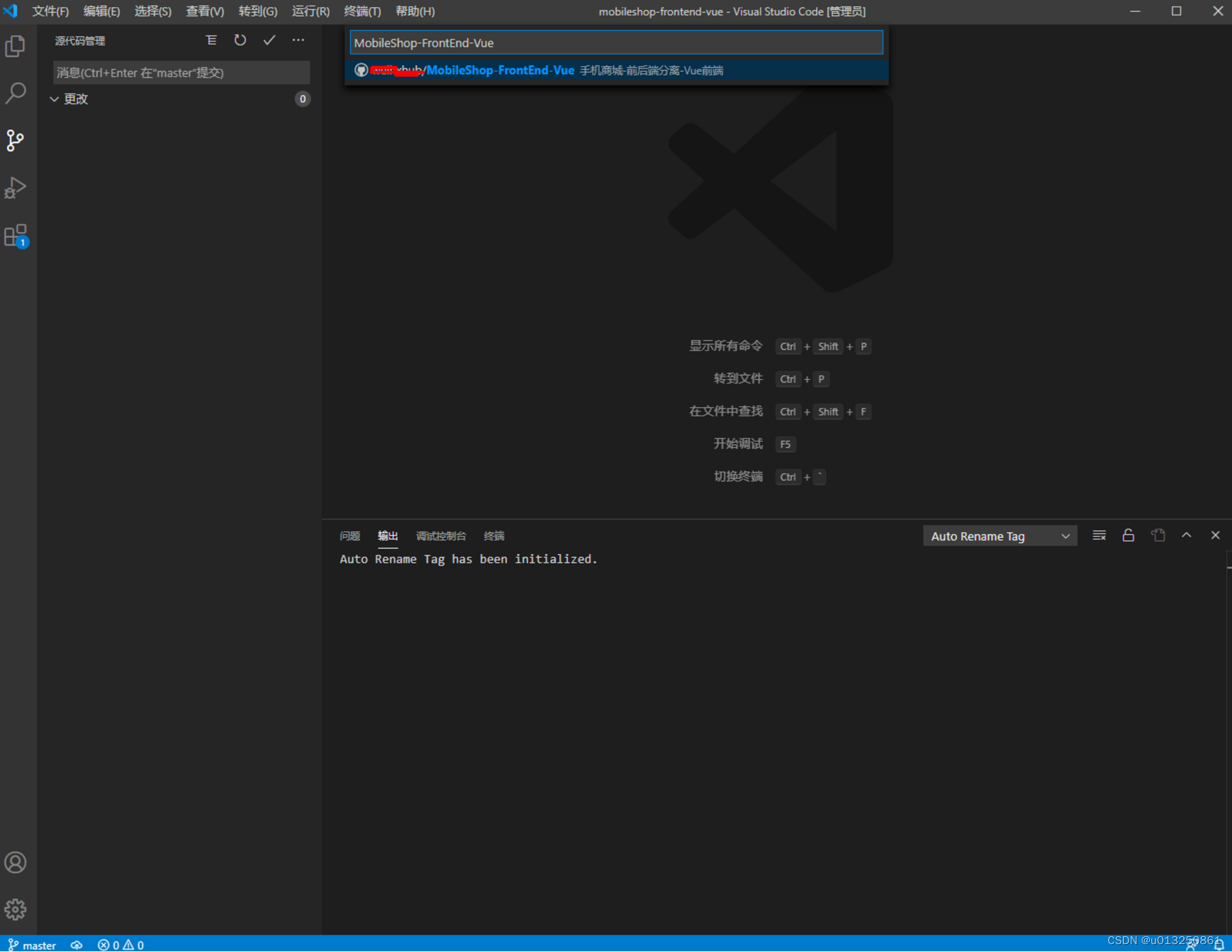Click the master branch status bar item
The image size is (1232, 952).
32,945
